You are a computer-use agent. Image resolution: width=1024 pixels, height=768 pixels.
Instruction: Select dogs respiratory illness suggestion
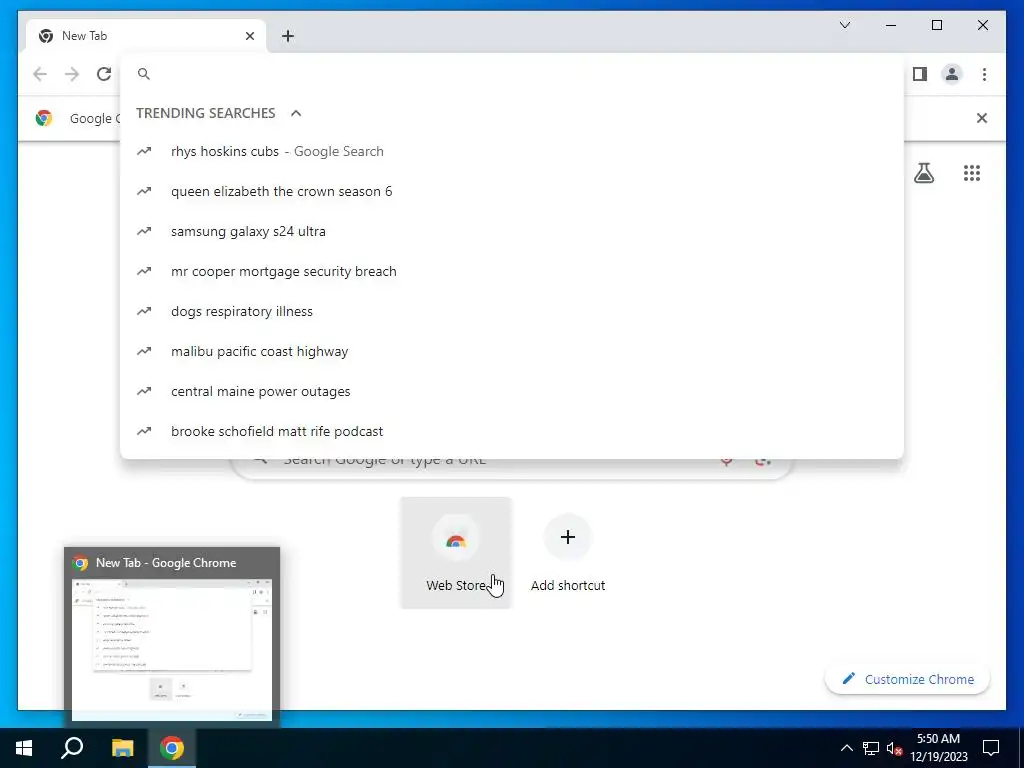512,312
